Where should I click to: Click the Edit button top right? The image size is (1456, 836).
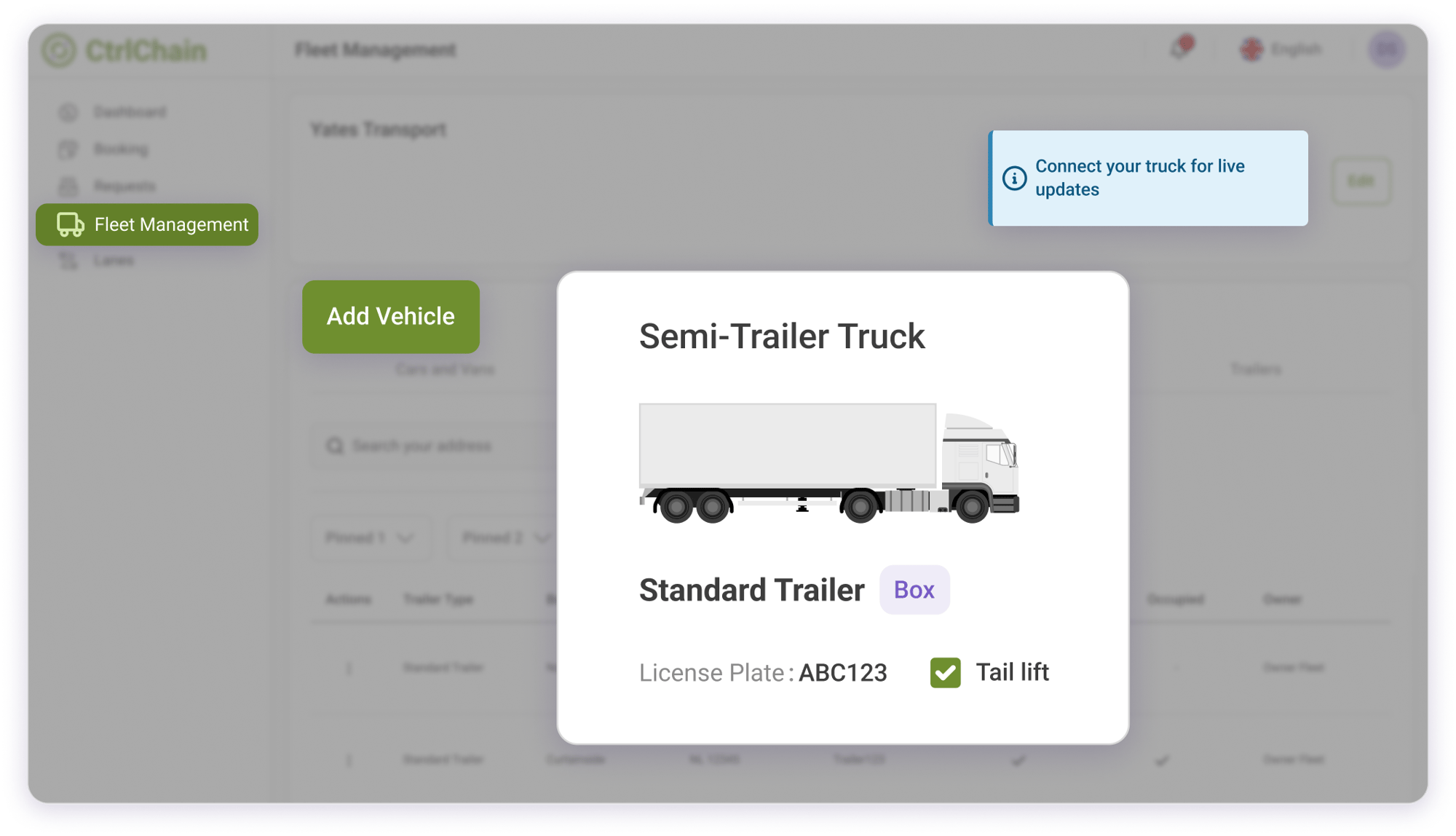(1362, 180)
